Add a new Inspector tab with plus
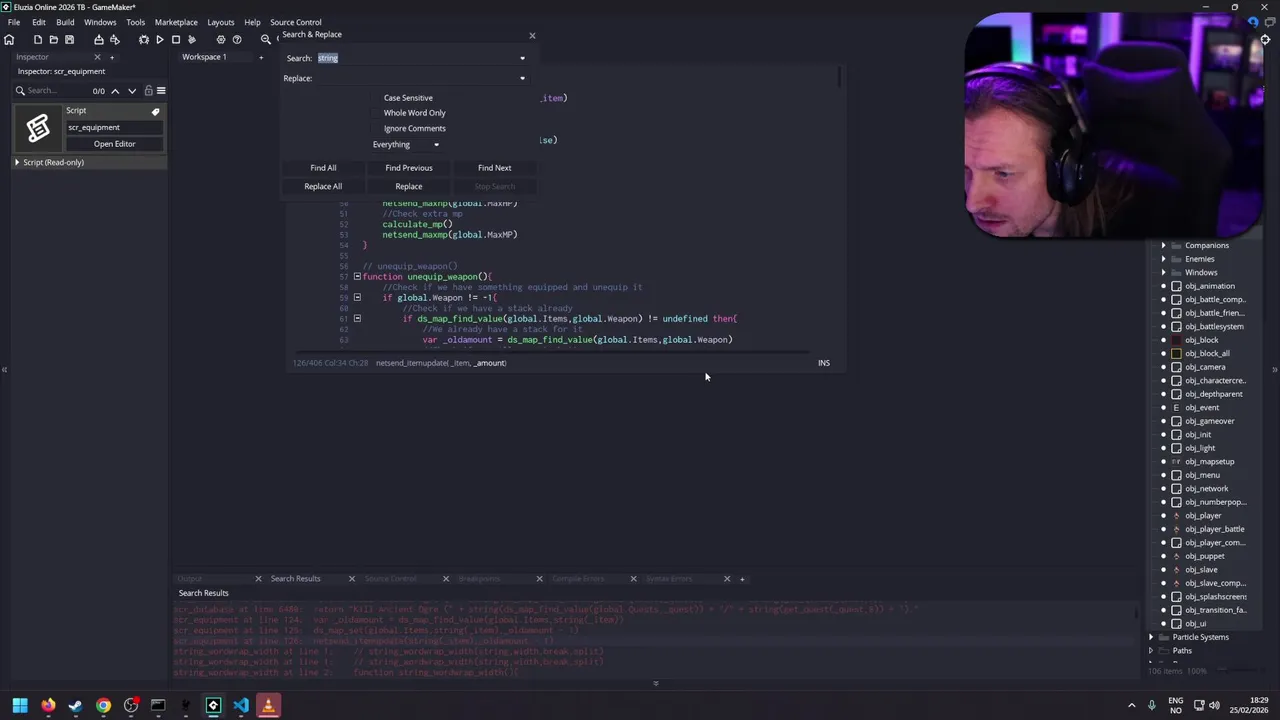Image resolution: width=1280 pixels, height=720 pixels. coord(111,57)
